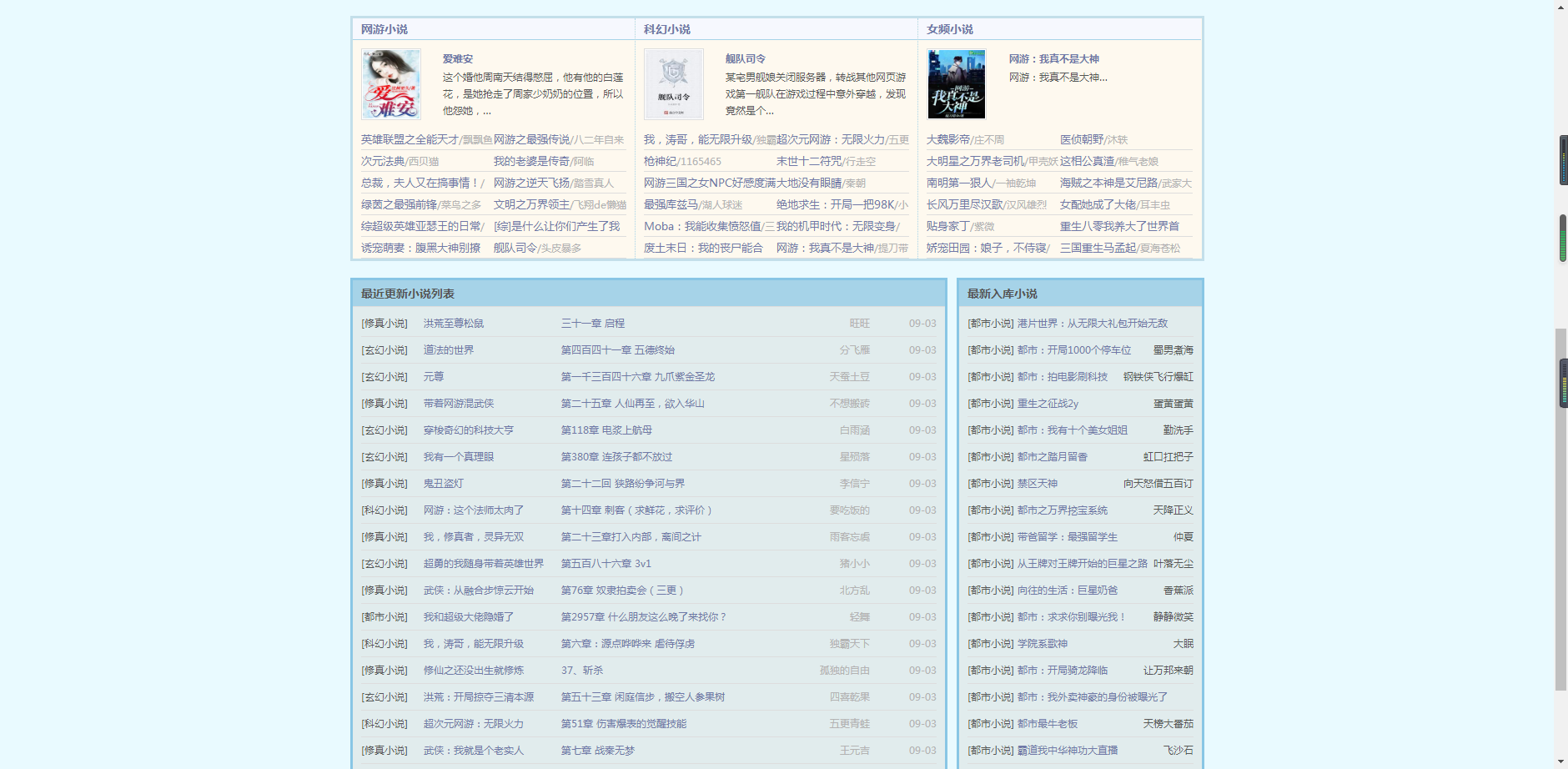Open the novel 都市之踏月留香

click(1053, 457)
